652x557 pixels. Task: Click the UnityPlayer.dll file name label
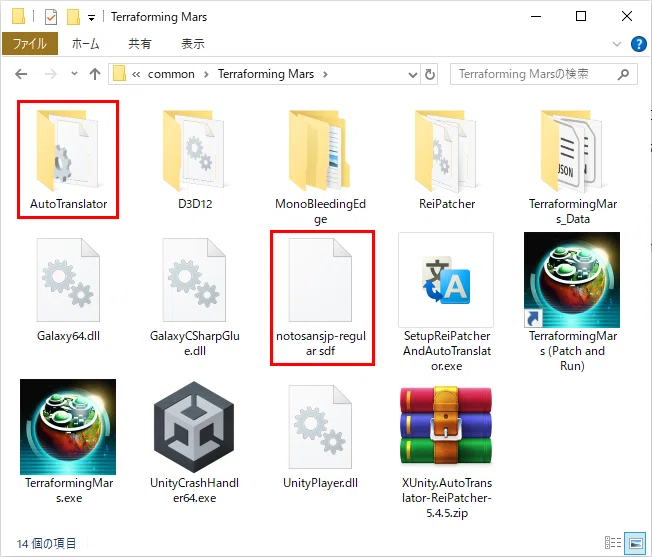point(320,483)
